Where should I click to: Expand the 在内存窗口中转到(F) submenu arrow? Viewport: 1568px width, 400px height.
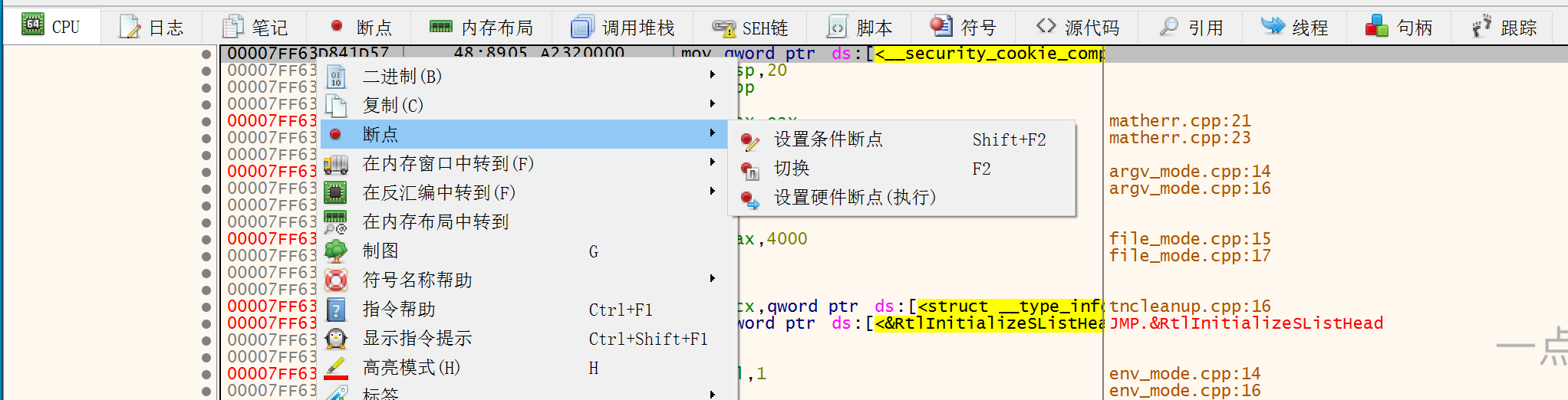pos(713,162)
